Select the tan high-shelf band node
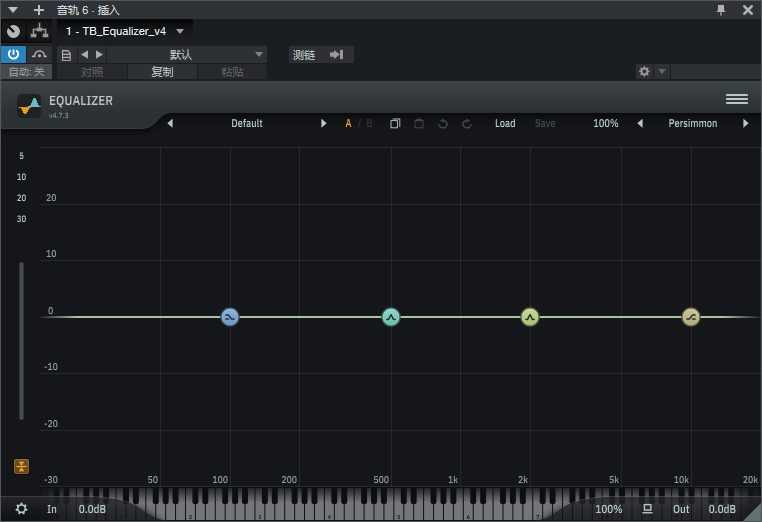 691,317
